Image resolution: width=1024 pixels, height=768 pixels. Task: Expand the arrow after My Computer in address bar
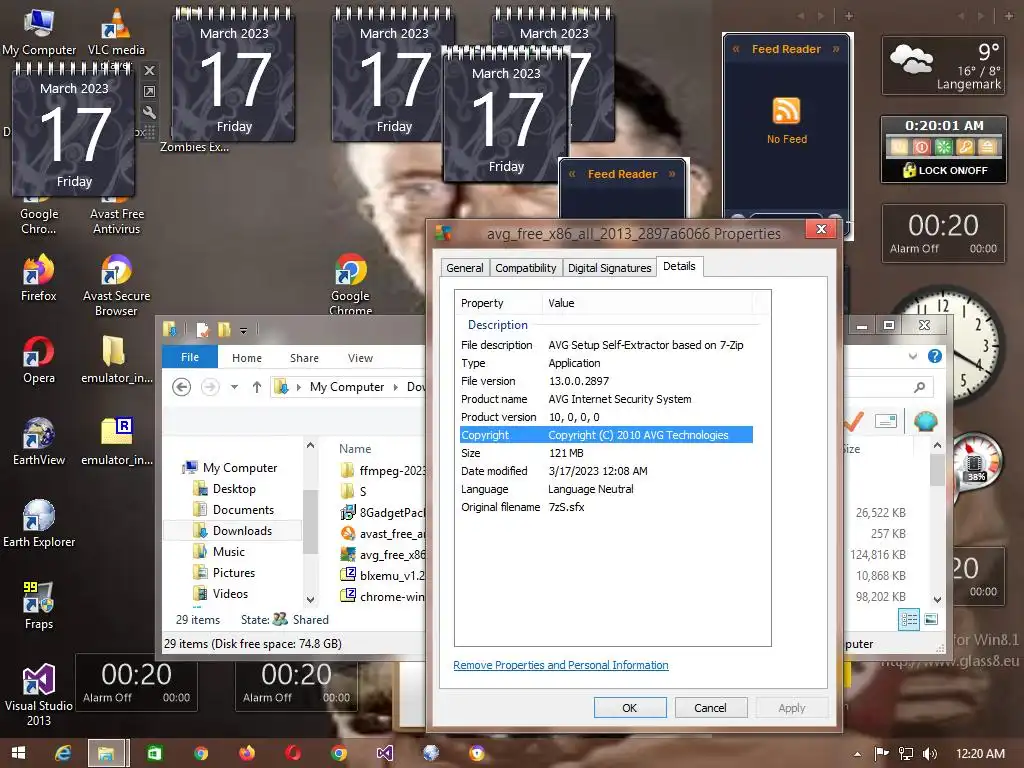tap(395, 387)
